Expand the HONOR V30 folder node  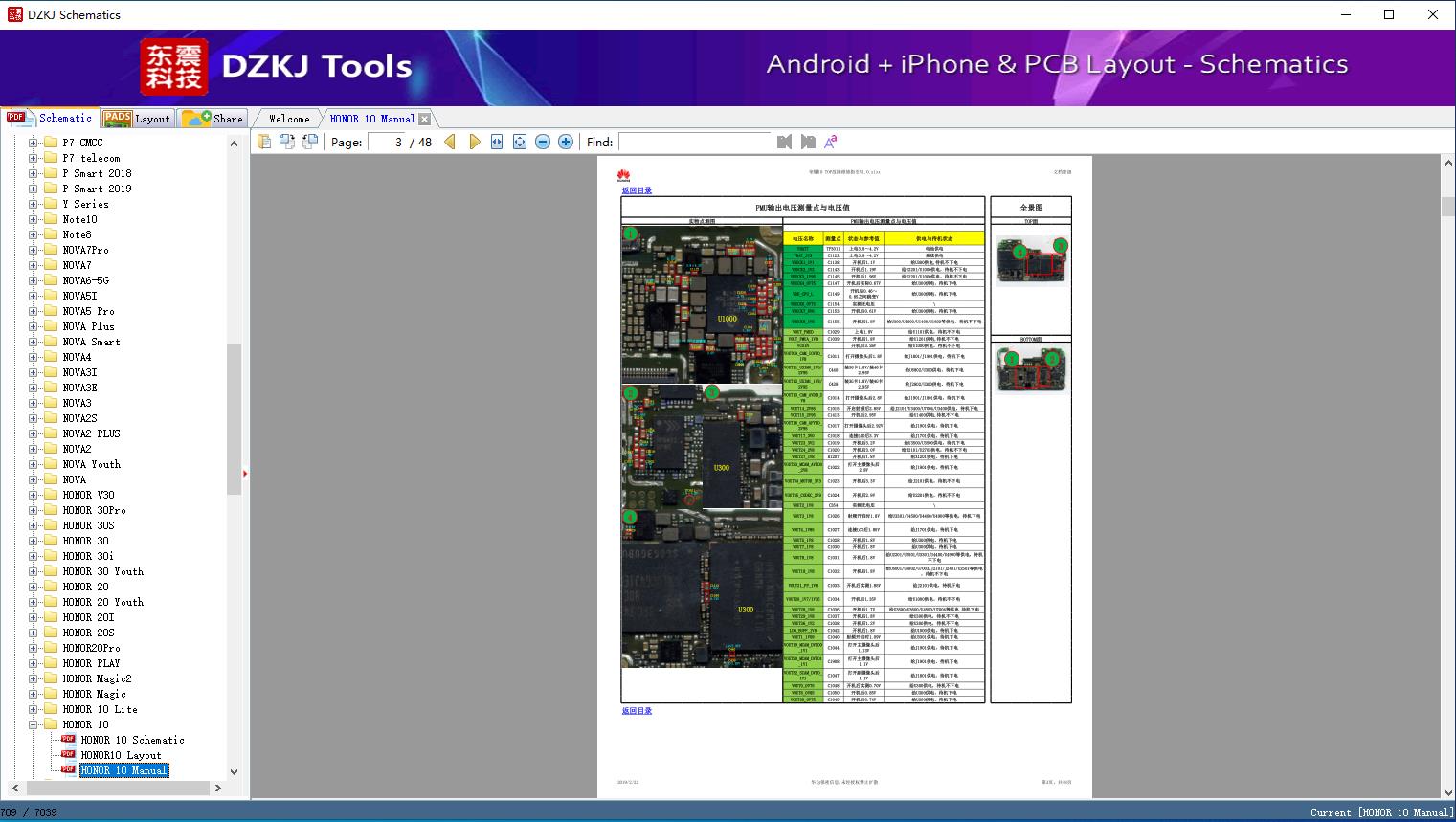click(32, 495)
